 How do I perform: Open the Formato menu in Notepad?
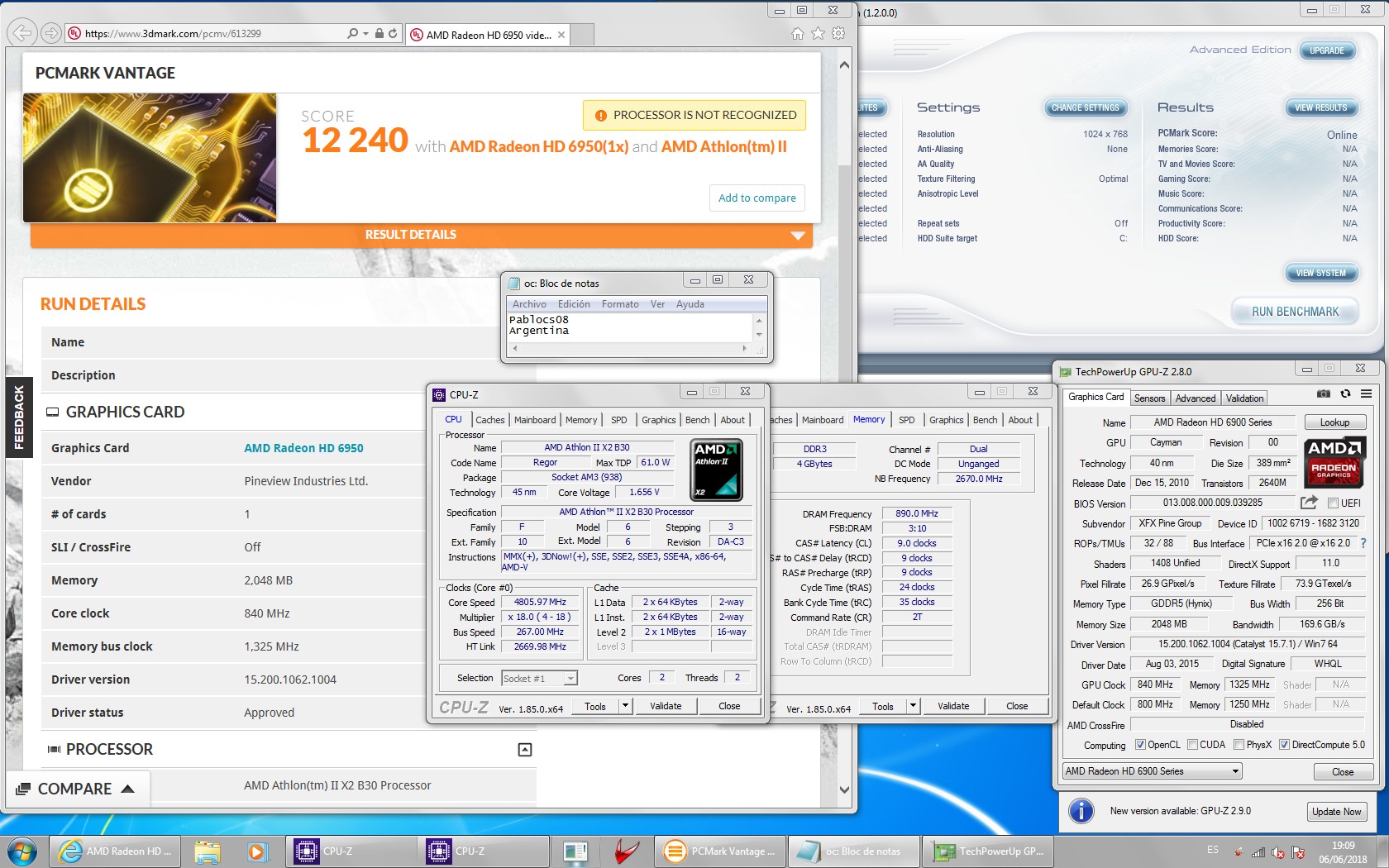click(620, 304)
